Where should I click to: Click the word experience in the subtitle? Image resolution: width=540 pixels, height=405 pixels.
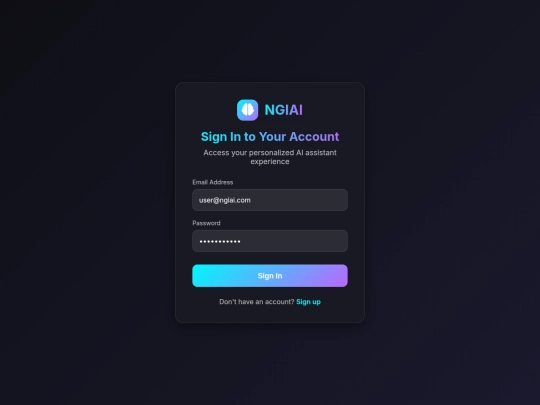[270, 162]
